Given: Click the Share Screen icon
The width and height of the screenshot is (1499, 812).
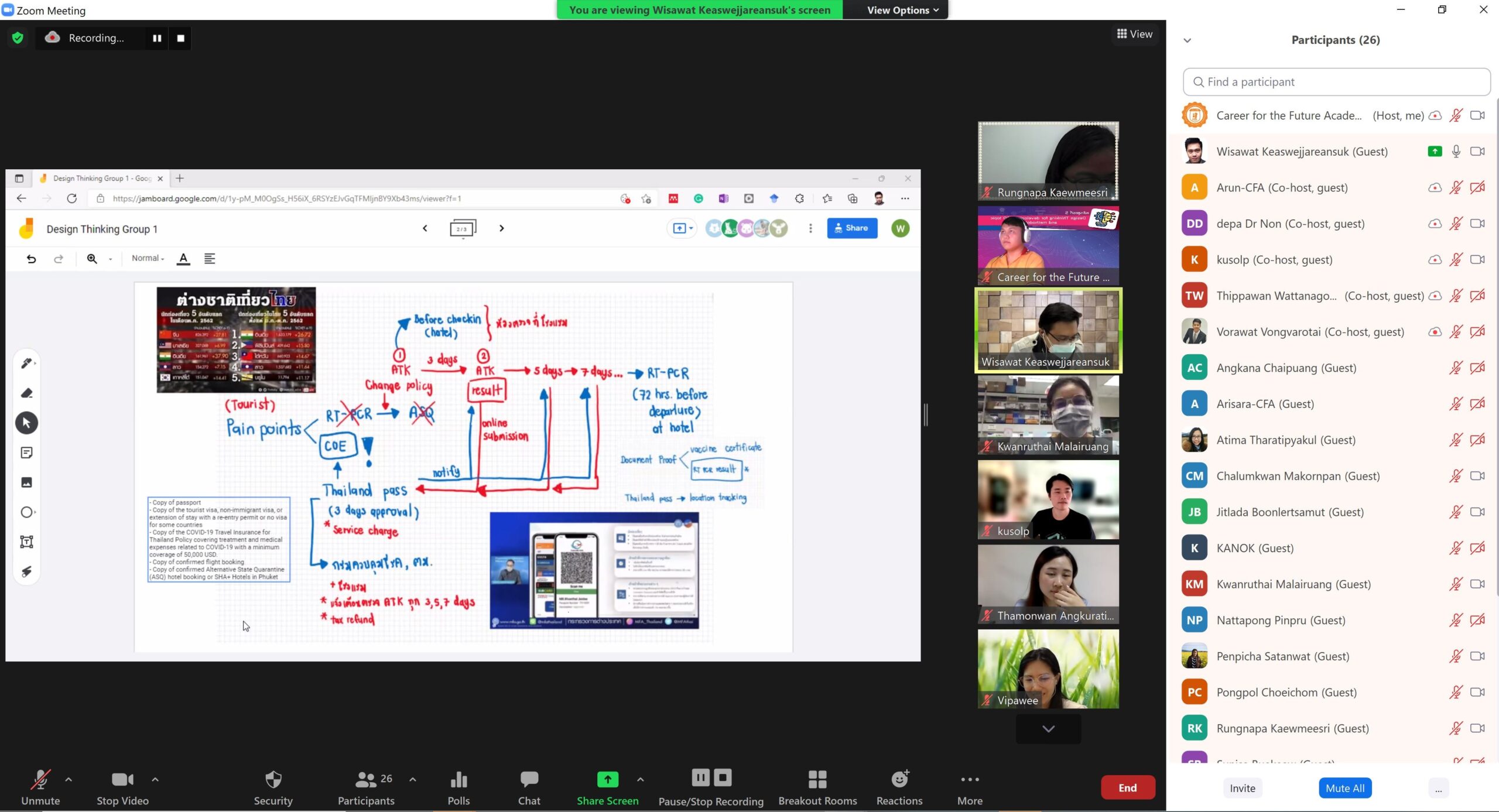Looking at the screenshot, I should click(607, 779).
